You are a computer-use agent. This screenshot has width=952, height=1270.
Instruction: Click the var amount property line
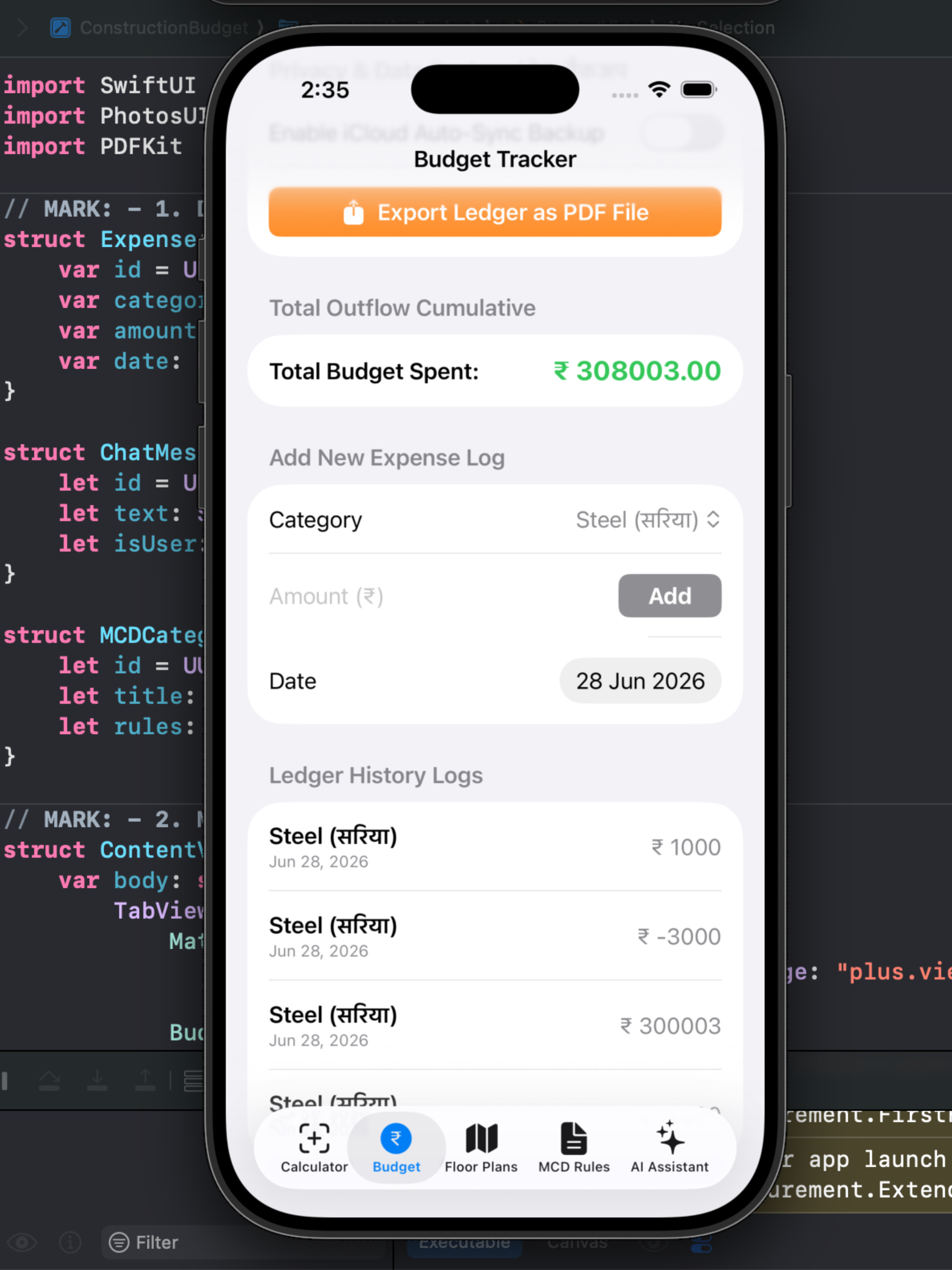pyautogui.click(x=127, y=331)
